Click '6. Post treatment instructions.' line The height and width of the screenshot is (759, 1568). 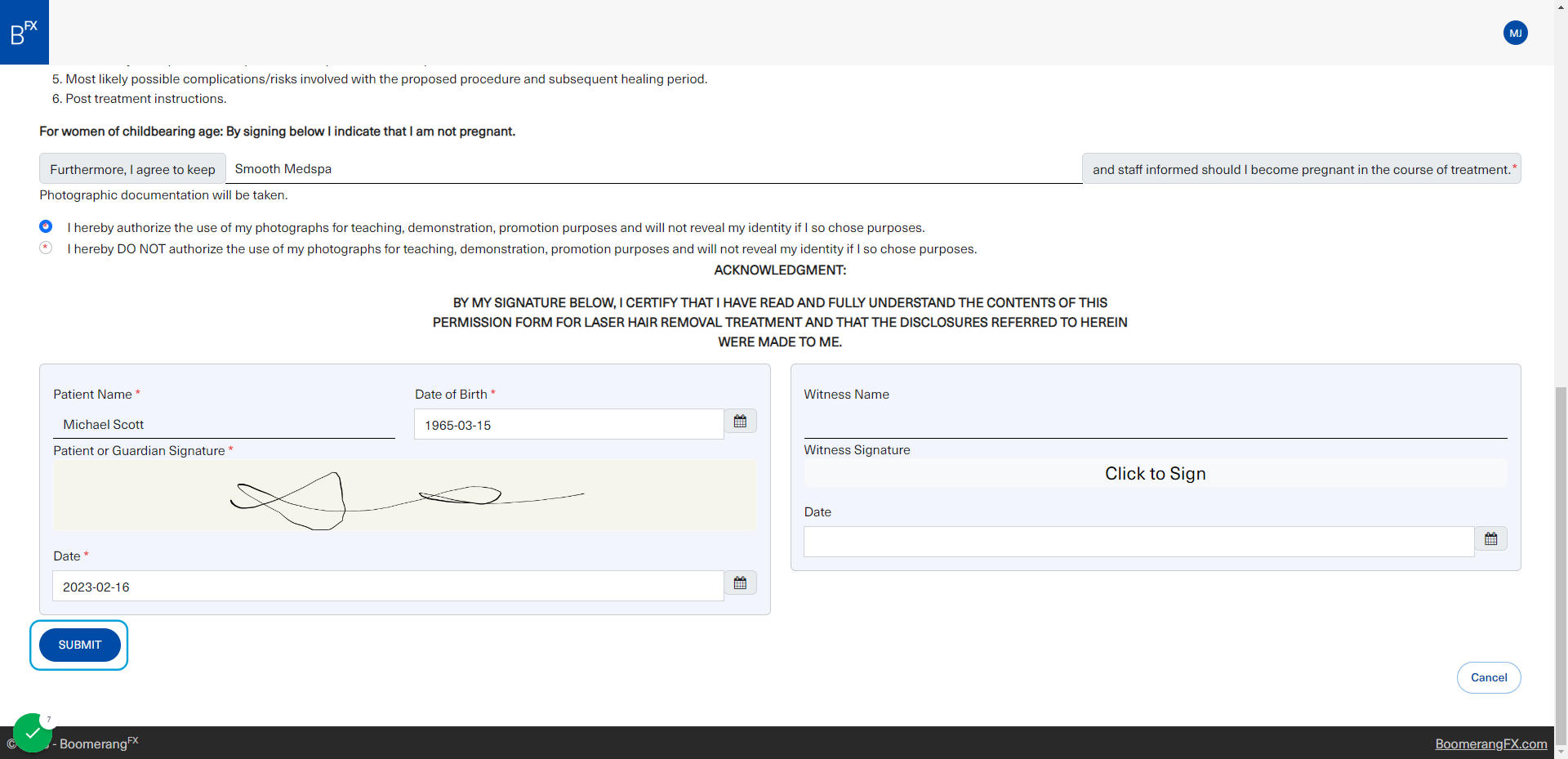point(140,99)
